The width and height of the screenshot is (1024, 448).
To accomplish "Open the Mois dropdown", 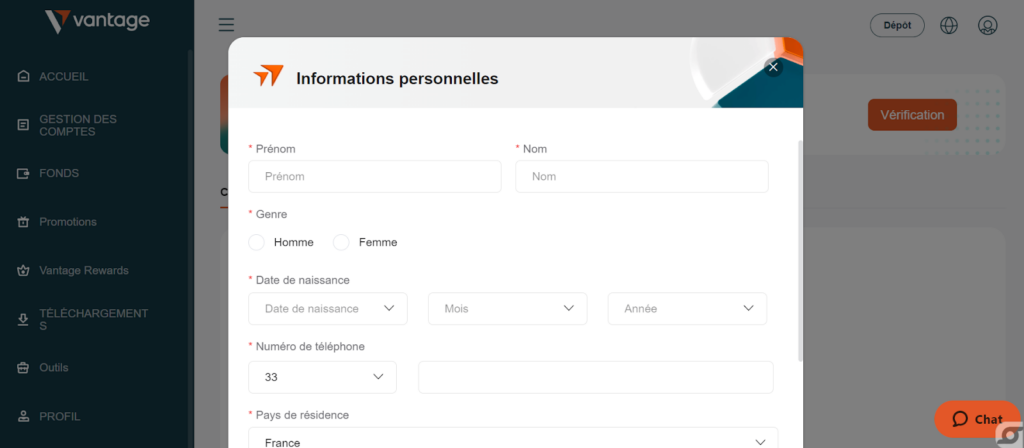I will coord(507,309).
